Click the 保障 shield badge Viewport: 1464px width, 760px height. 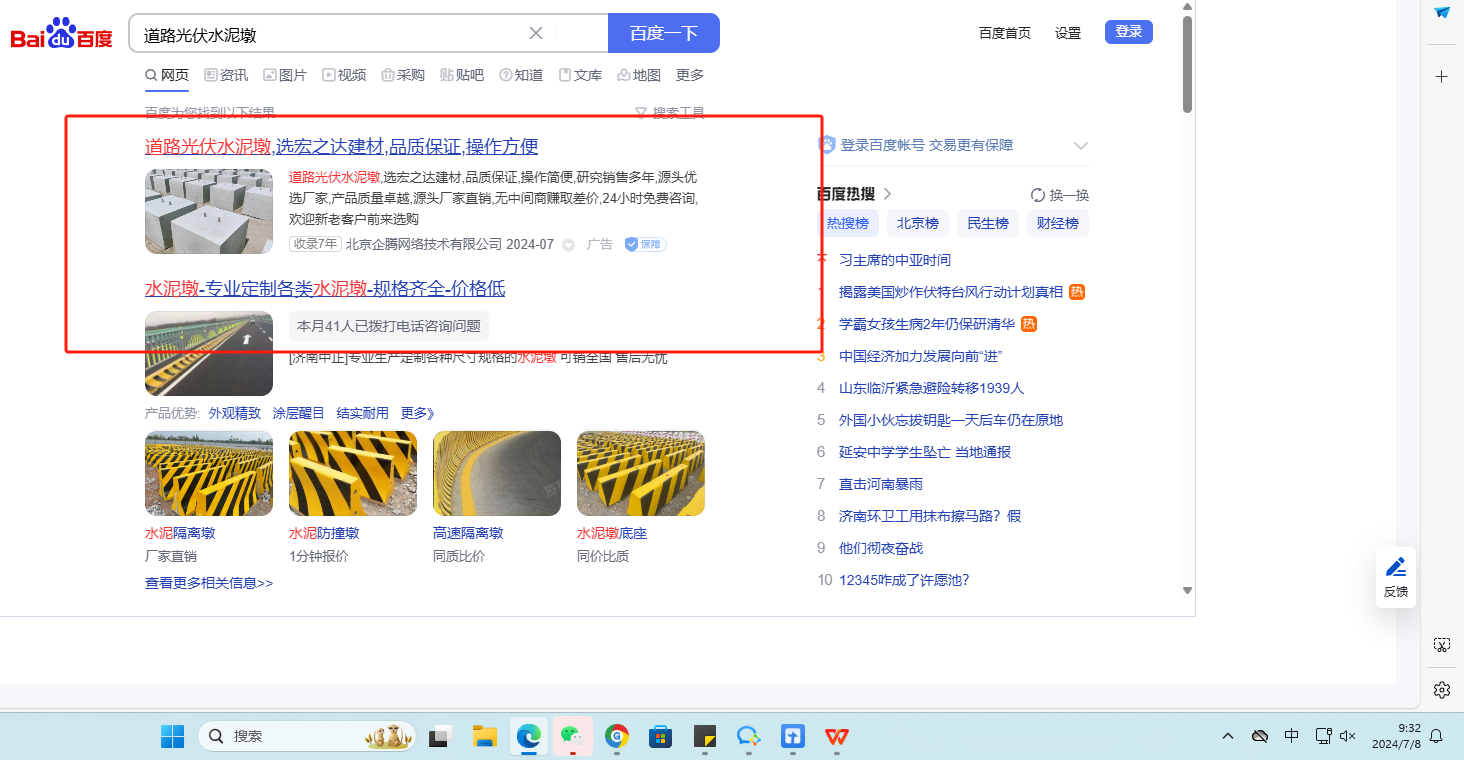tap(645, 244)
